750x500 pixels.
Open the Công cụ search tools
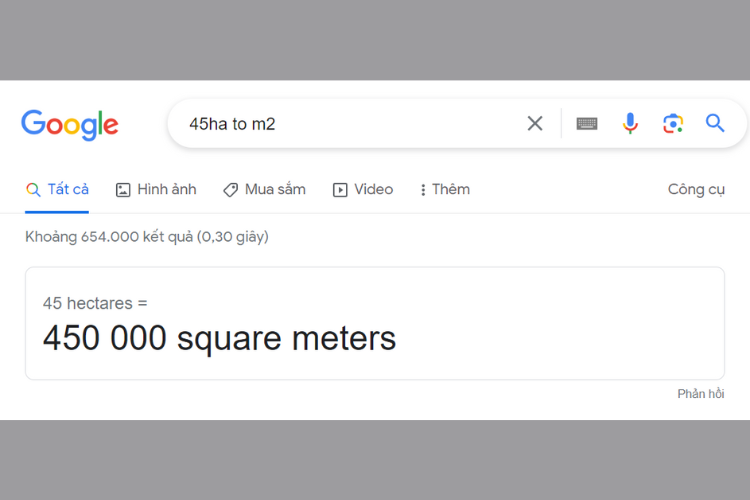(x=696, y=189)
